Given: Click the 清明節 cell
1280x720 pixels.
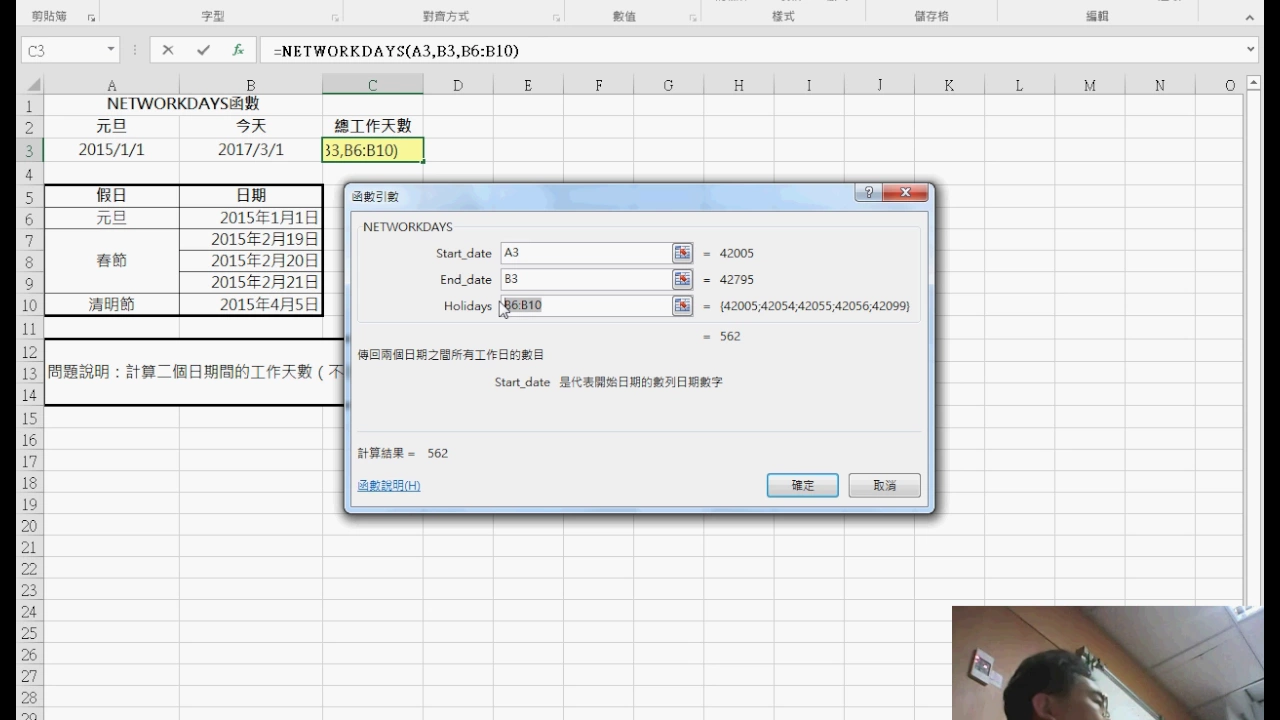Looking at the screenshot, I should (112, 305).
